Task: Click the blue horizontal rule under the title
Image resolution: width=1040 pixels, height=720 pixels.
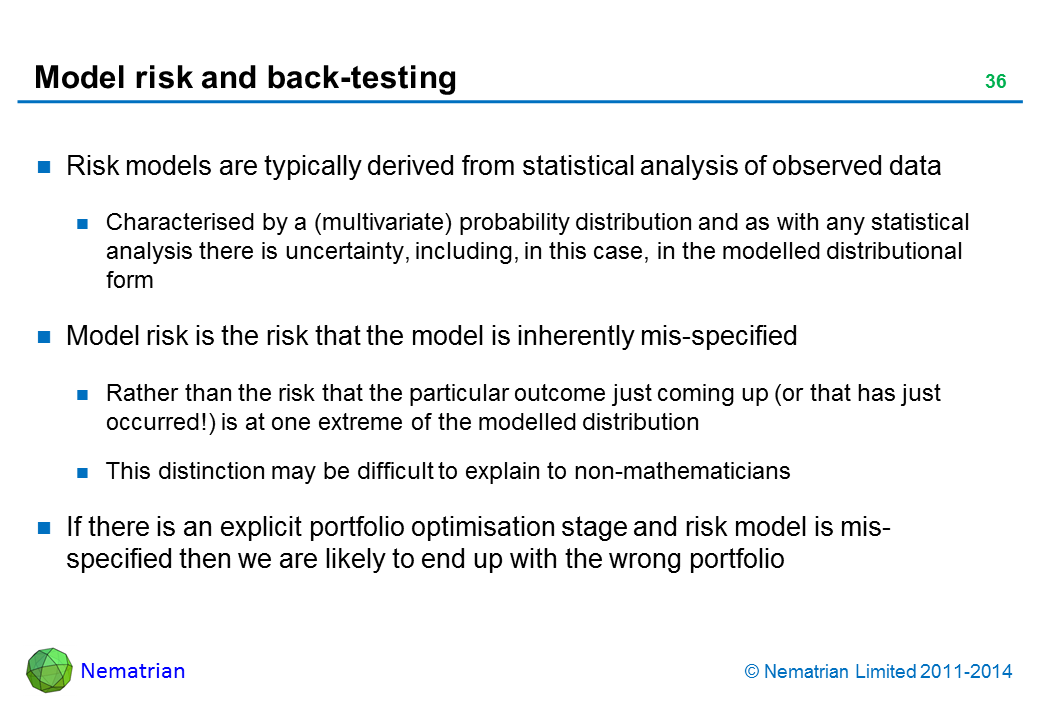Action: click(x=519, y=101)
